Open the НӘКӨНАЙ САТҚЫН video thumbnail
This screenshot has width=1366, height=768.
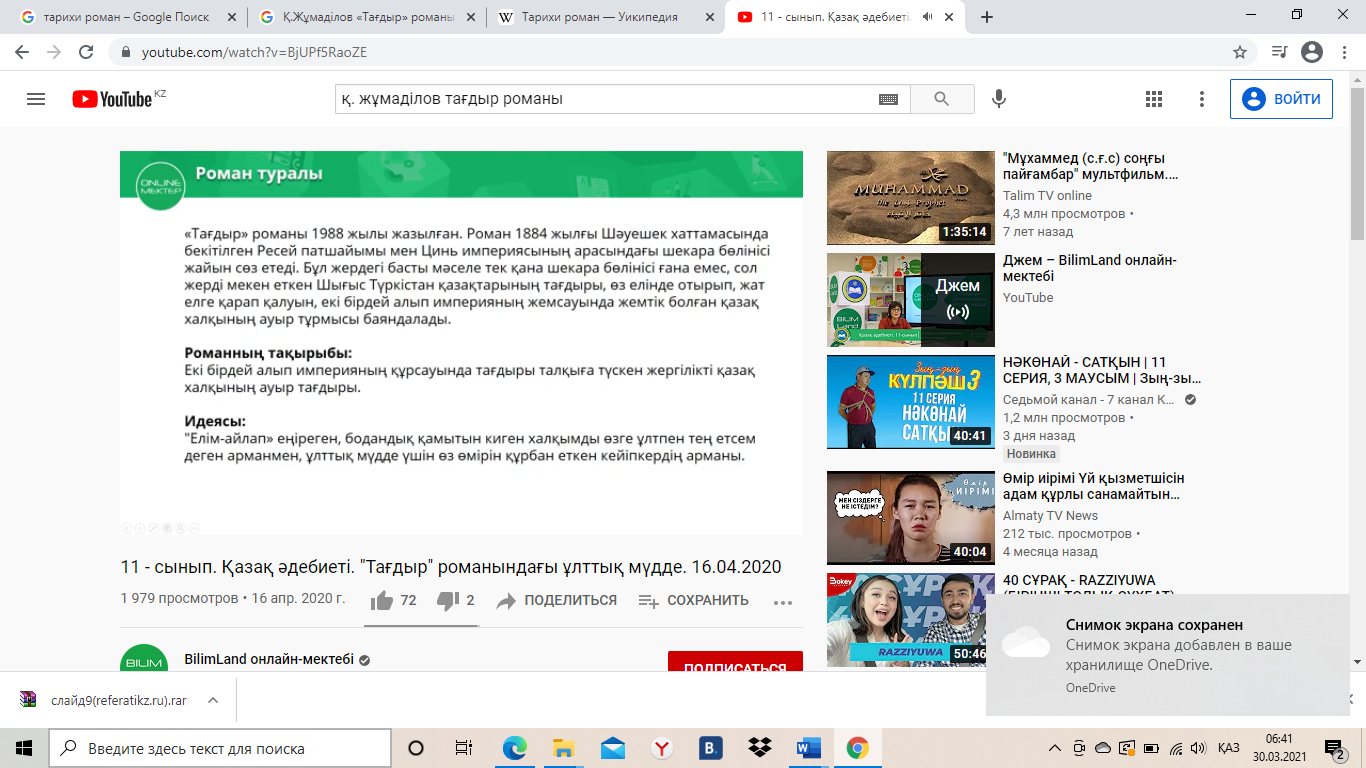tap(911, 402)
